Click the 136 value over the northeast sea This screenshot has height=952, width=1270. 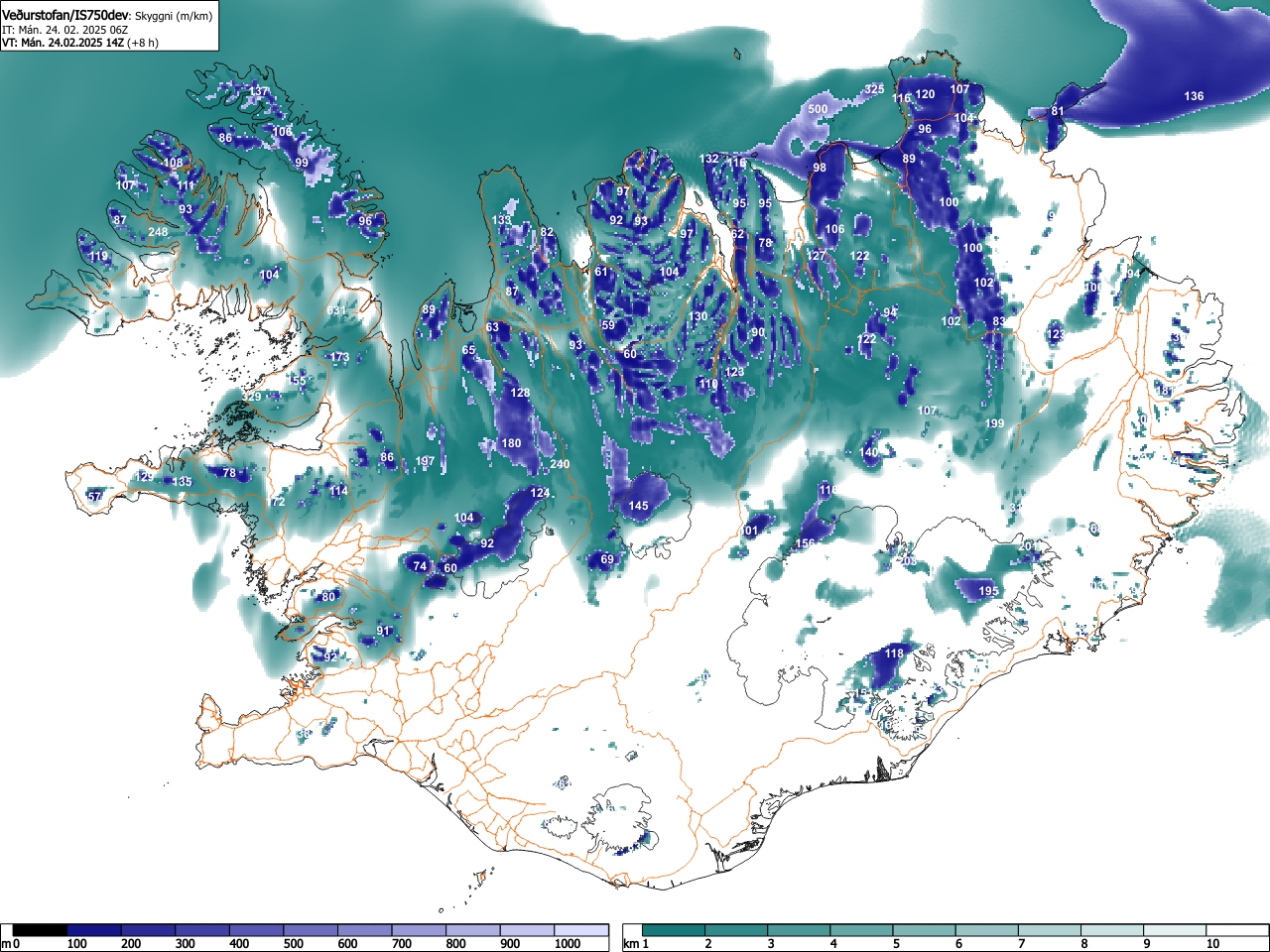1195,96
